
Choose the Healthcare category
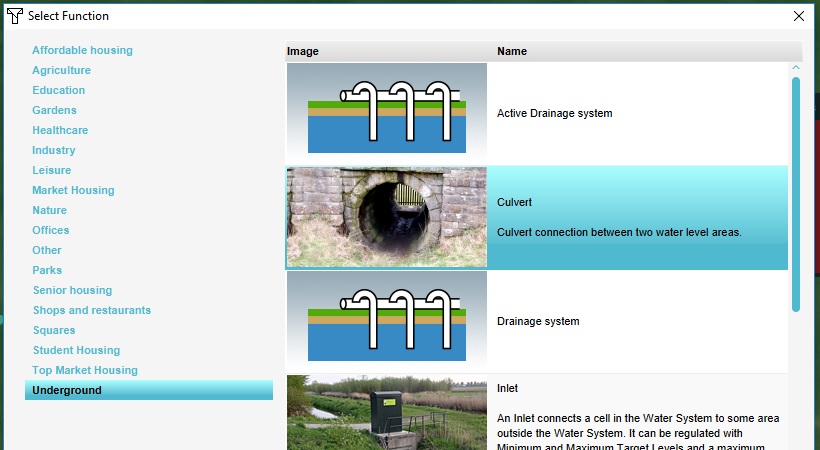coord(60,130)
